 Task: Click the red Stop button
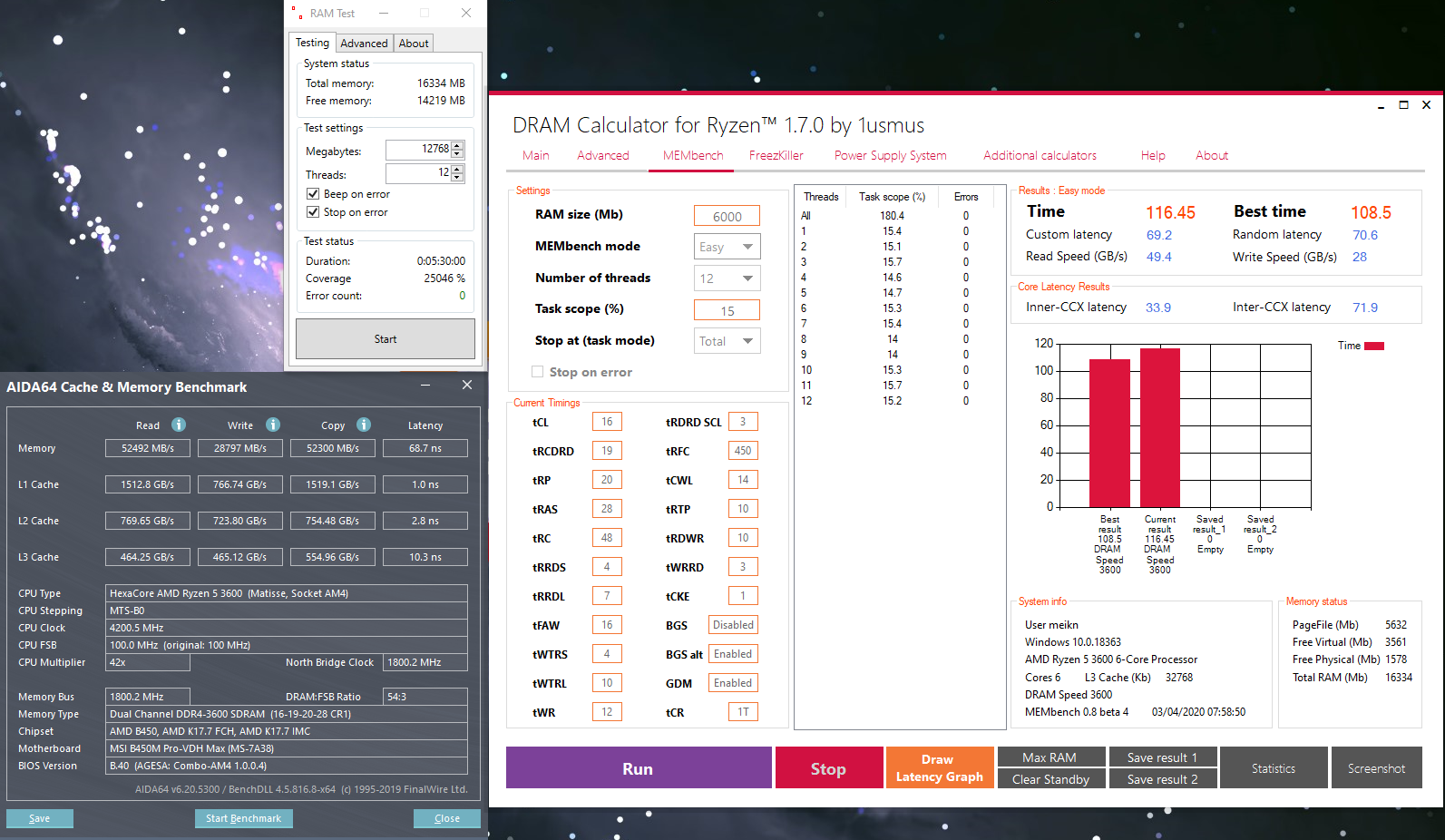[x=829, y=767]
